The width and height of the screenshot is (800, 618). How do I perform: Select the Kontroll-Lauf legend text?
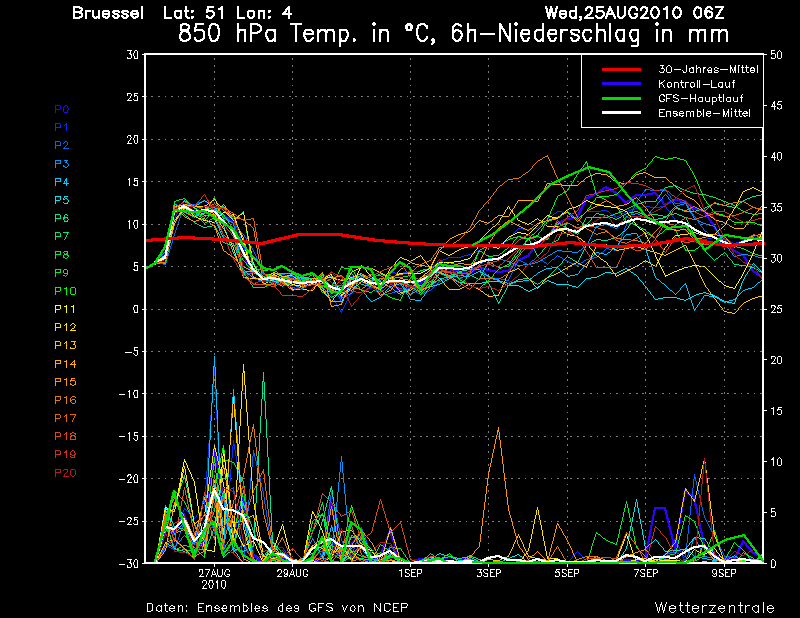[696, 84]
